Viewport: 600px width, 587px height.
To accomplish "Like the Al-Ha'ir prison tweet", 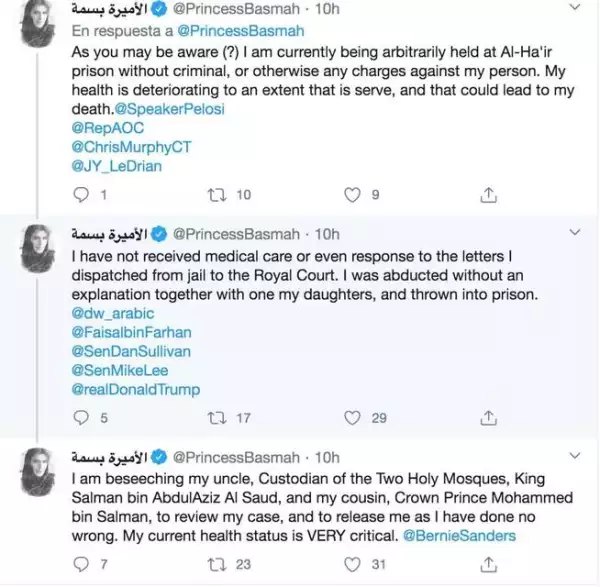I will point(350,195).
